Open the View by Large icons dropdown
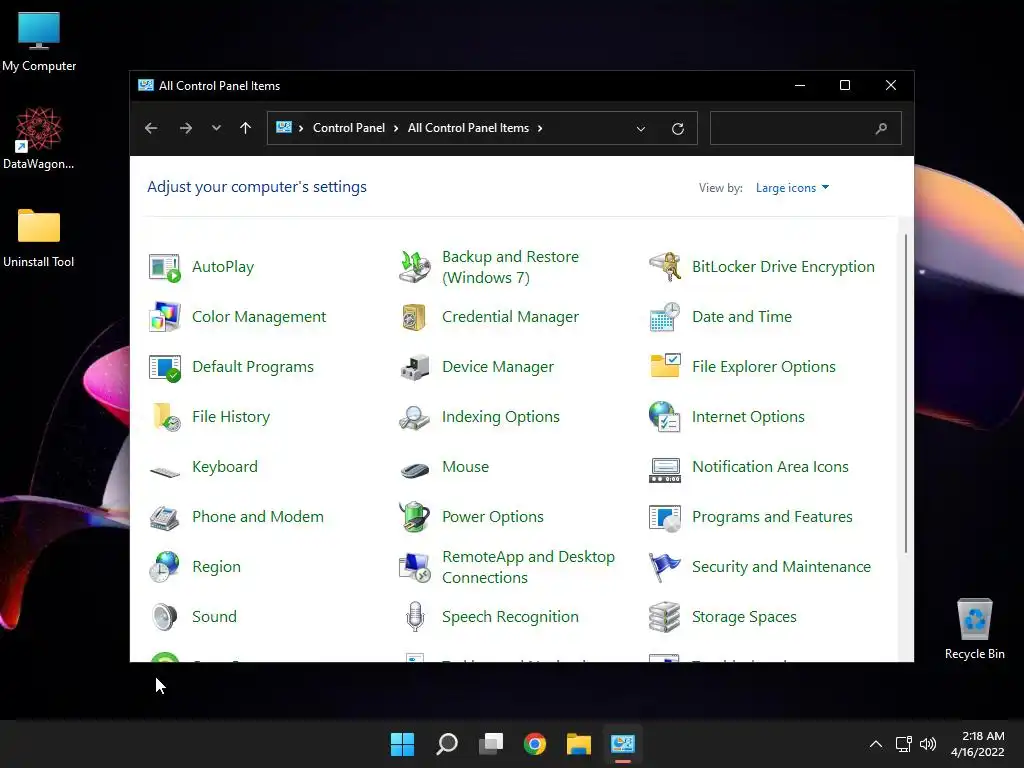Screen dimensions: 1024x768 (792, 188)
